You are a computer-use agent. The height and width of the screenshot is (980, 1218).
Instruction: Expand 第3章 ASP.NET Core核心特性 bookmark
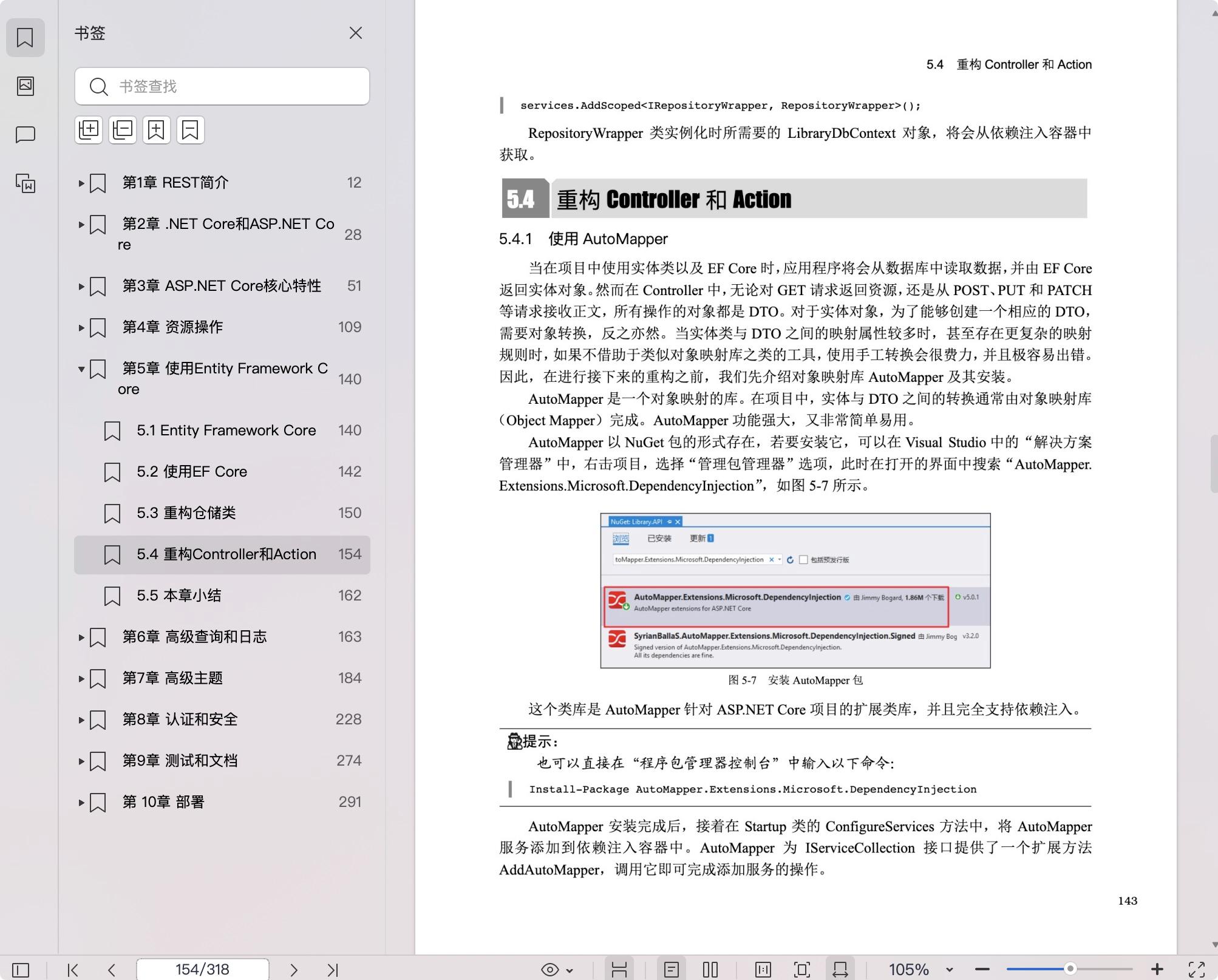point(81,286)
